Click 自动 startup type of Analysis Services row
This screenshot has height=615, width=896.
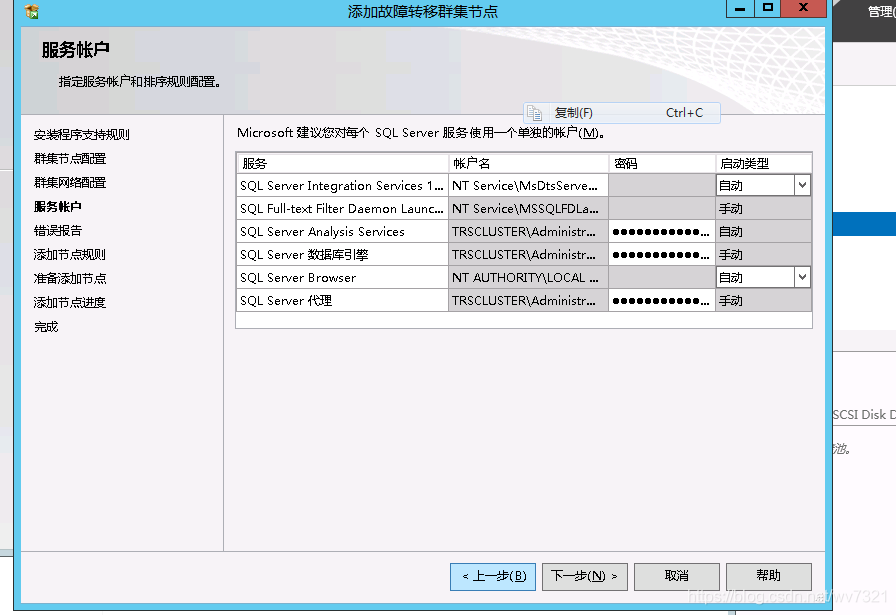tap(763, 231)
